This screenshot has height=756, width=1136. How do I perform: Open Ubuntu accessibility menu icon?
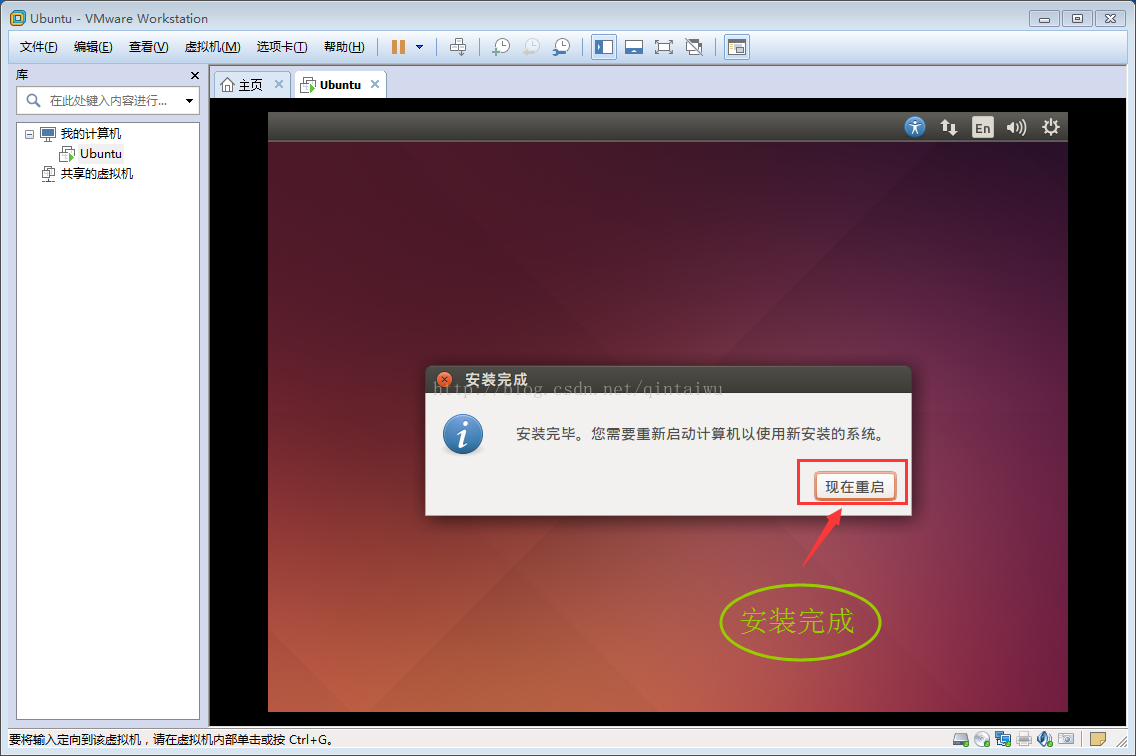pos(915,128)
